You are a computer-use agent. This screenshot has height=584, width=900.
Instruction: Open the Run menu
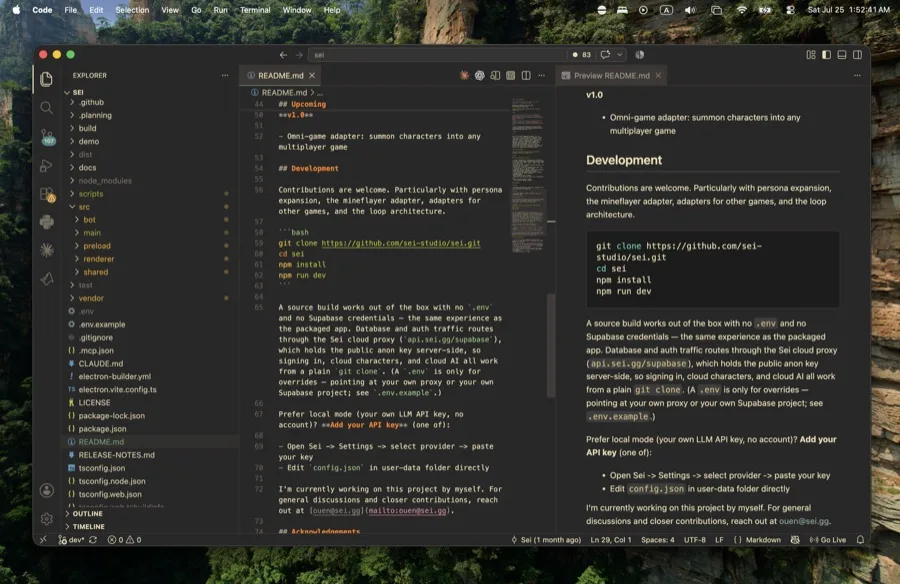point(220,10)
